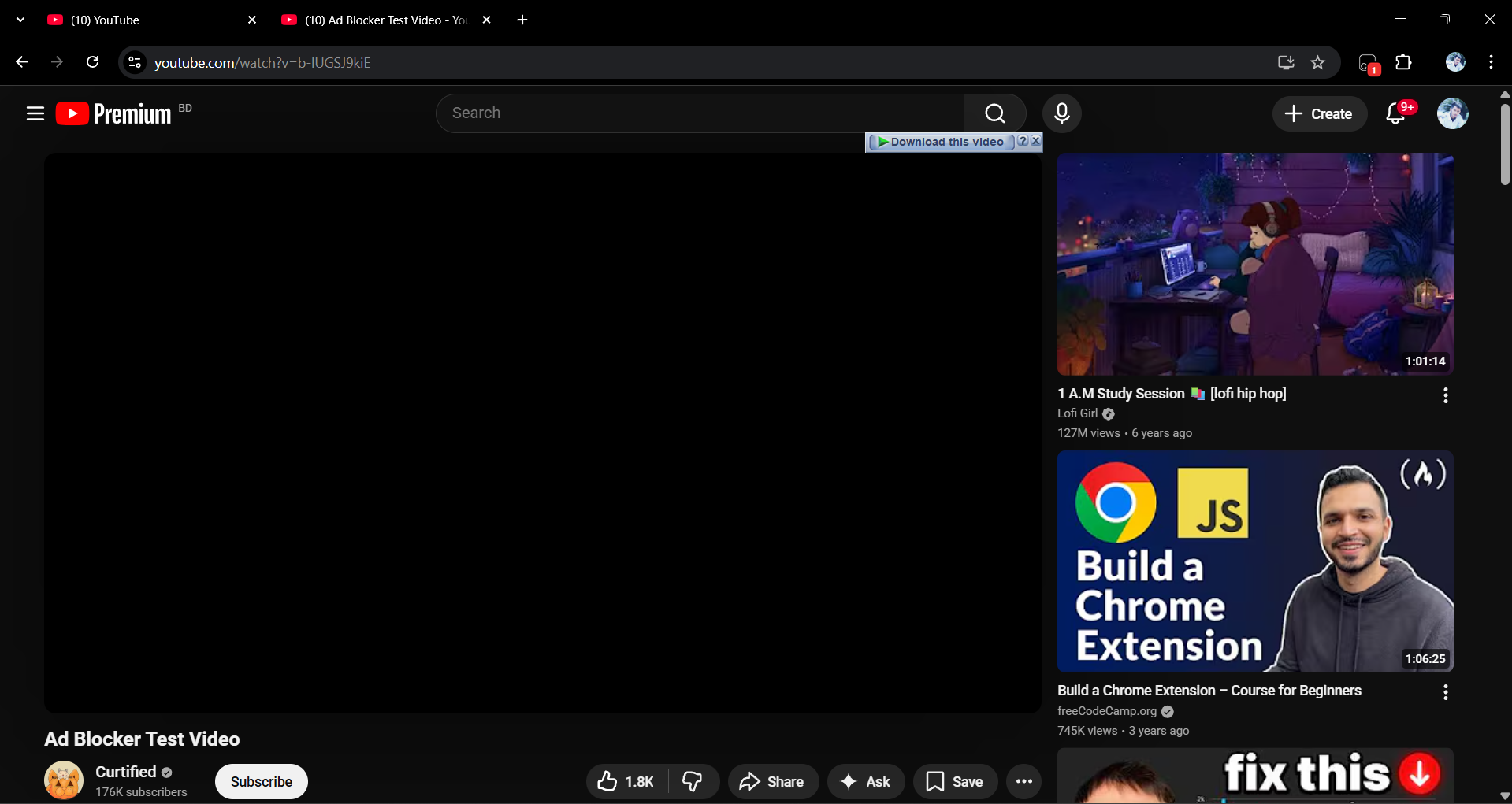
Task: Start a voice search with the microphone
Action: tap(1062, 113)
